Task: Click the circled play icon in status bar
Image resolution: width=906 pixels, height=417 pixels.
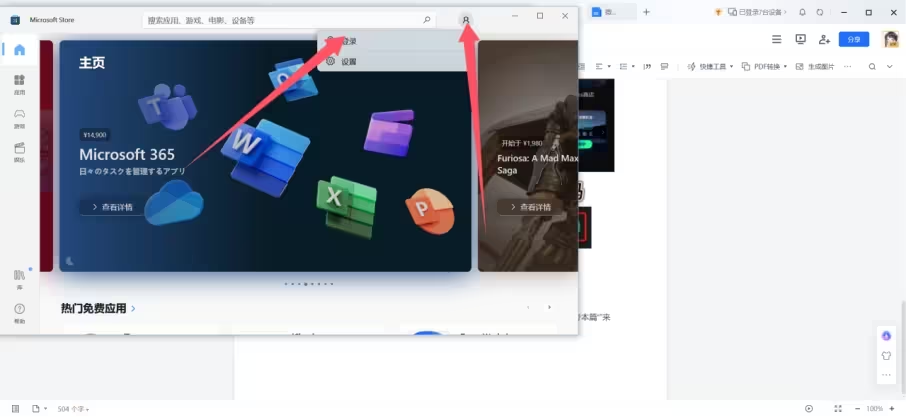Action: click(809, 409)
